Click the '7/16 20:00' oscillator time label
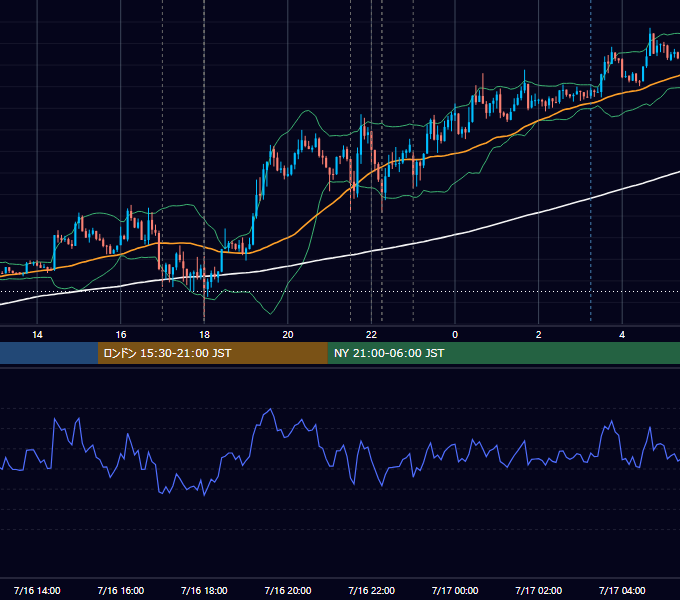 288,590
